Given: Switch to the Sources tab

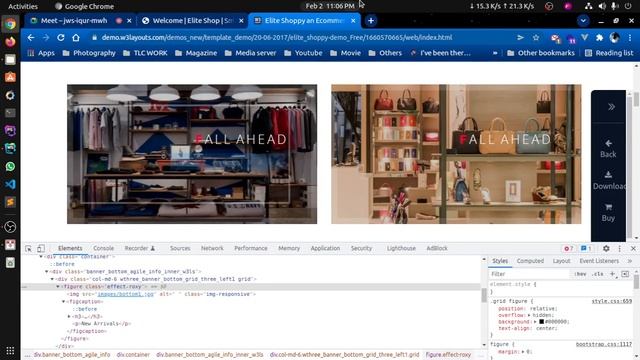Looking at the screenshot, I should point(180,248).
